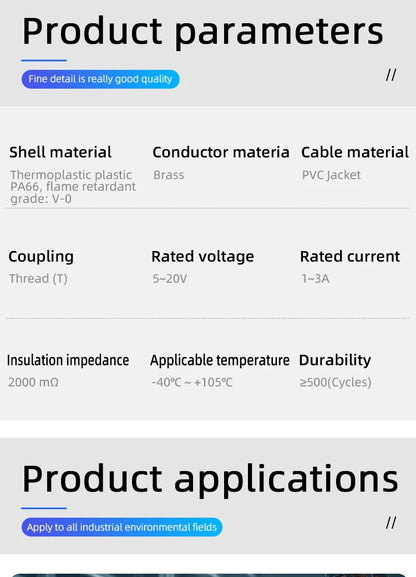This screenshot has width=416, height=577.
Task: Select the -40℃ ~ +105℃ temperature value
Action: 192,382
